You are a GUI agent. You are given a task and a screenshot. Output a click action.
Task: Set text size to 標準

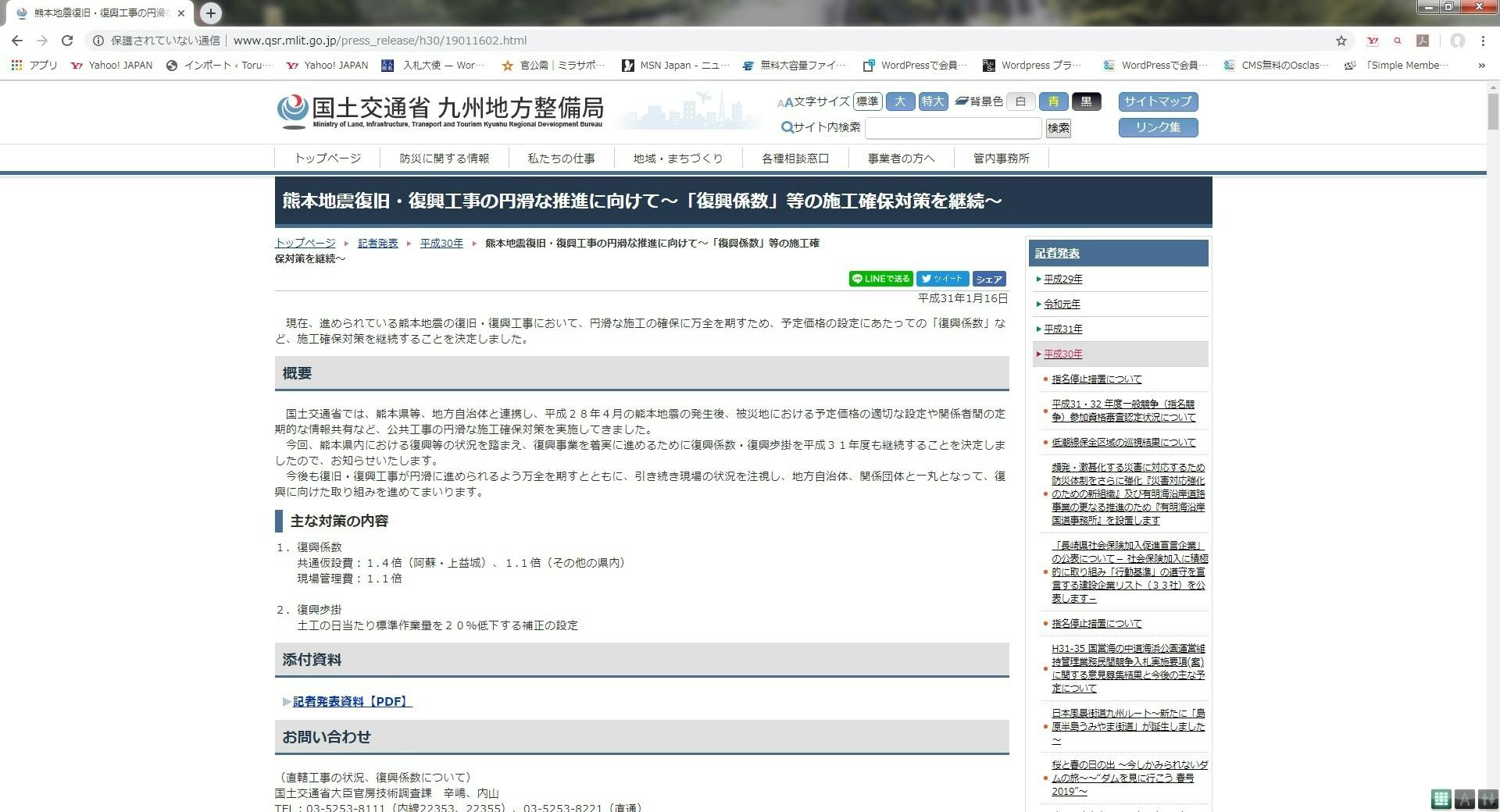click(x=867, y=101)
